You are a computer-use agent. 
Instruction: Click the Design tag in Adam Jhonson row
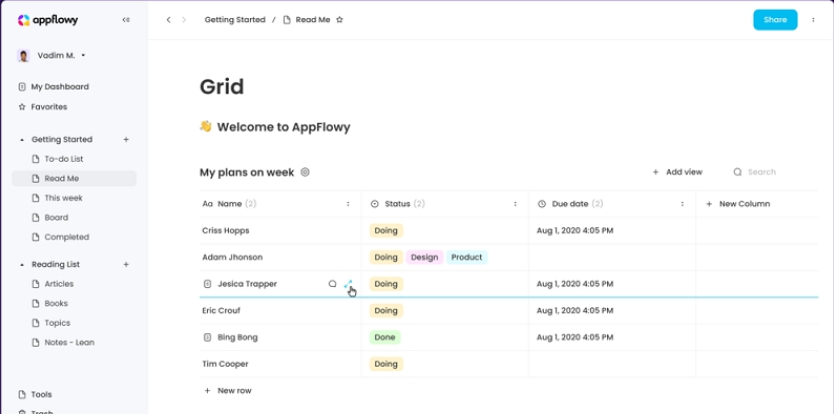(x=424, y=257)
